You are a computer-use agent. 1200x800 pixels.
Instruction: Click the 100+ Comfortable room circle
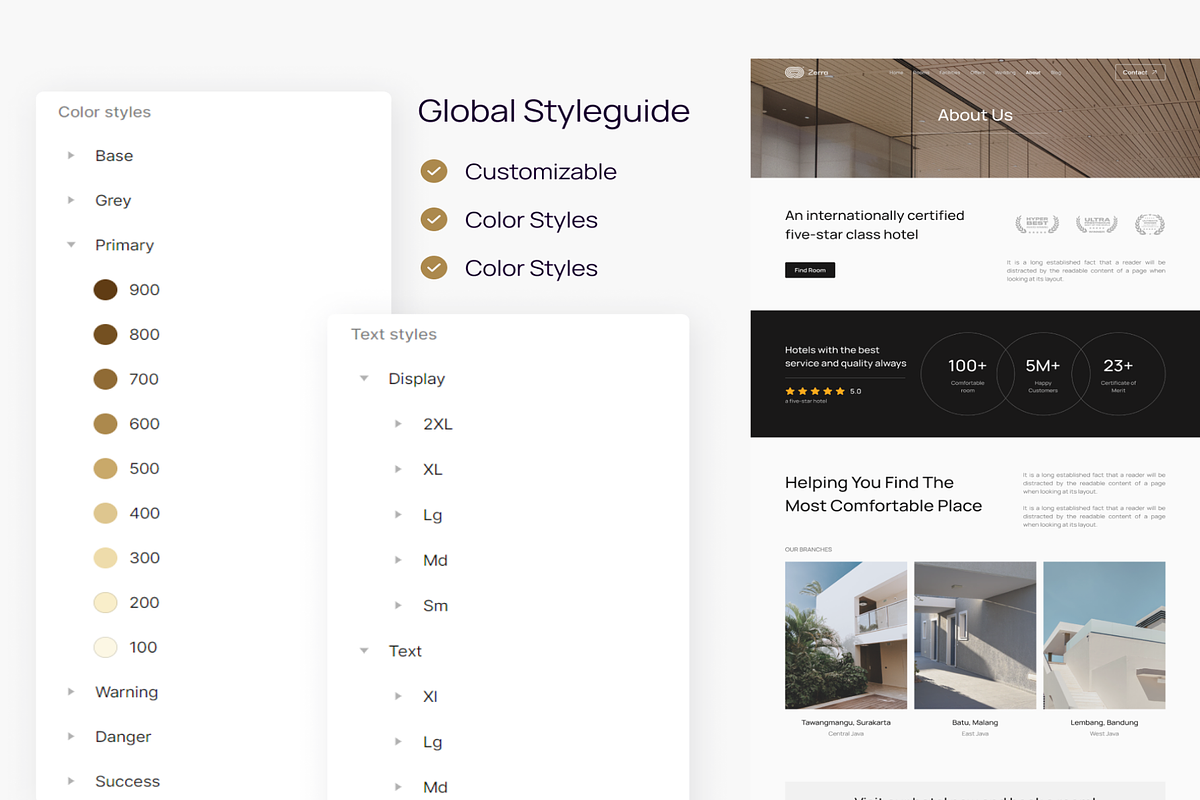(x=967, y=373)
